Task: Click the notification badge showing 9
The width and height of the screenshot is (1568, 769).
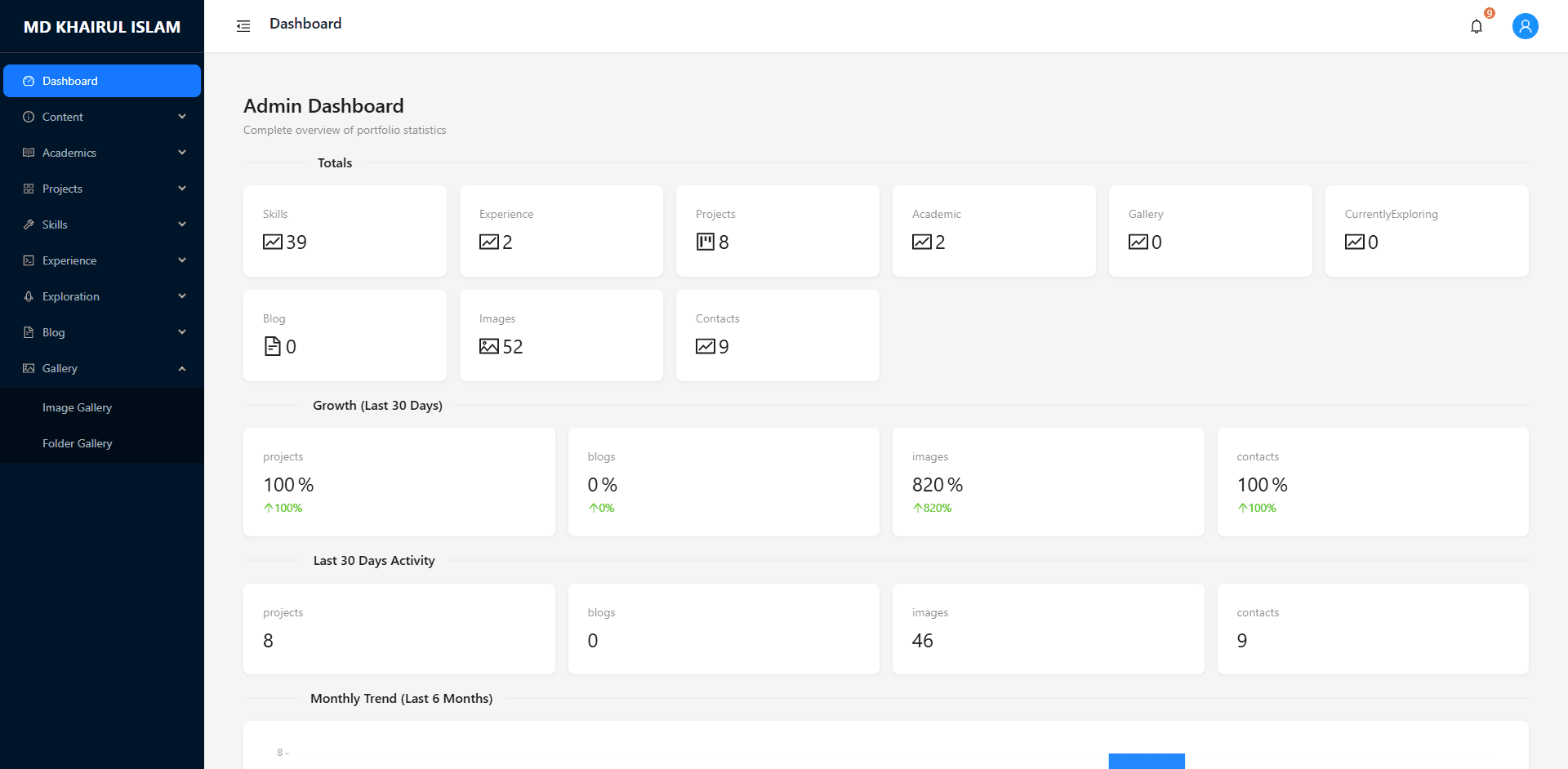Action: pyautogui.click(x=1488, y=13)
